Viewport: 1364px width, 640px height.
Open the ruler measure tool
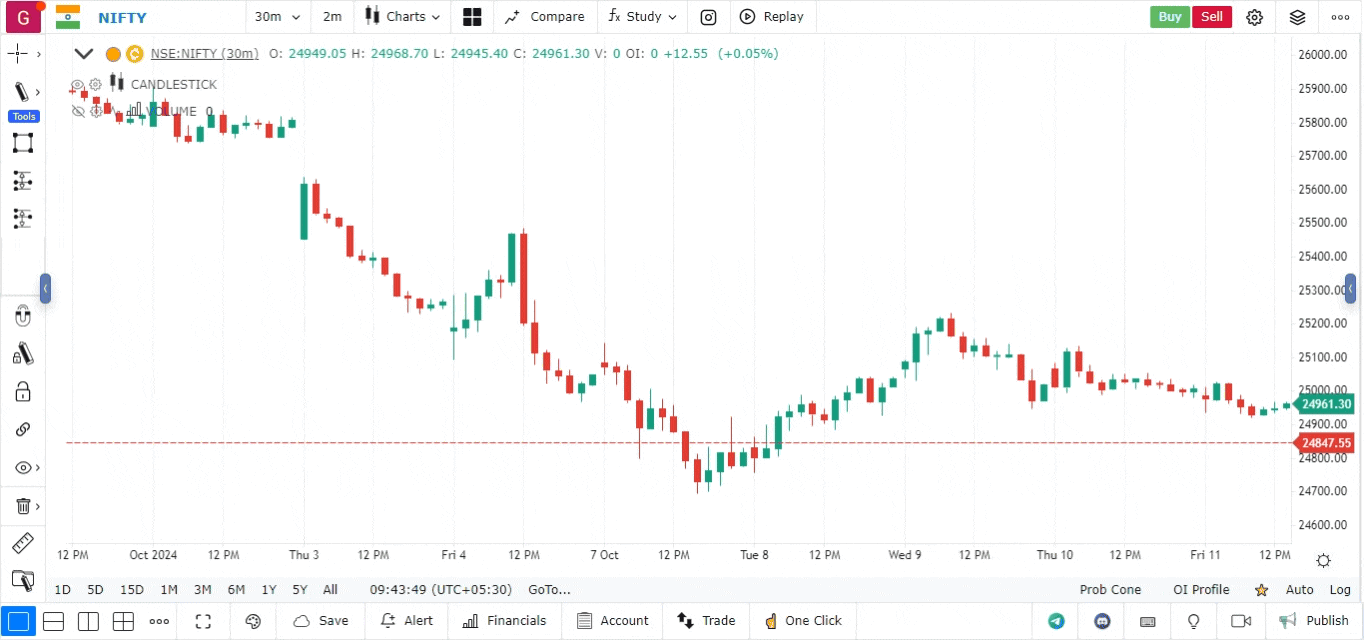pyautogui.click(x=22, y=544)
